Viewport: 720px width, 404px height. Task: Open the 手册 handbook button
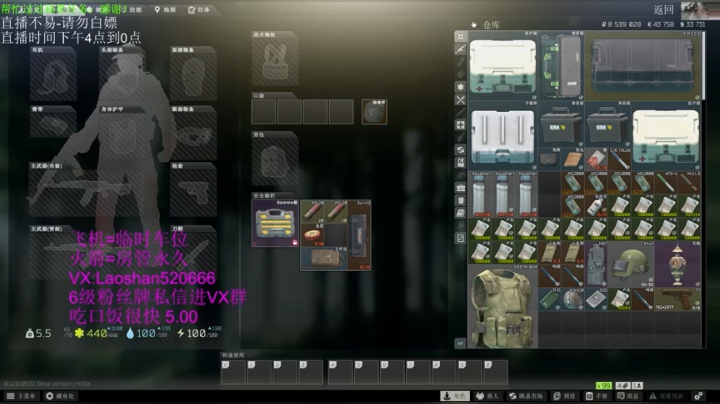(x=597, y=396)
